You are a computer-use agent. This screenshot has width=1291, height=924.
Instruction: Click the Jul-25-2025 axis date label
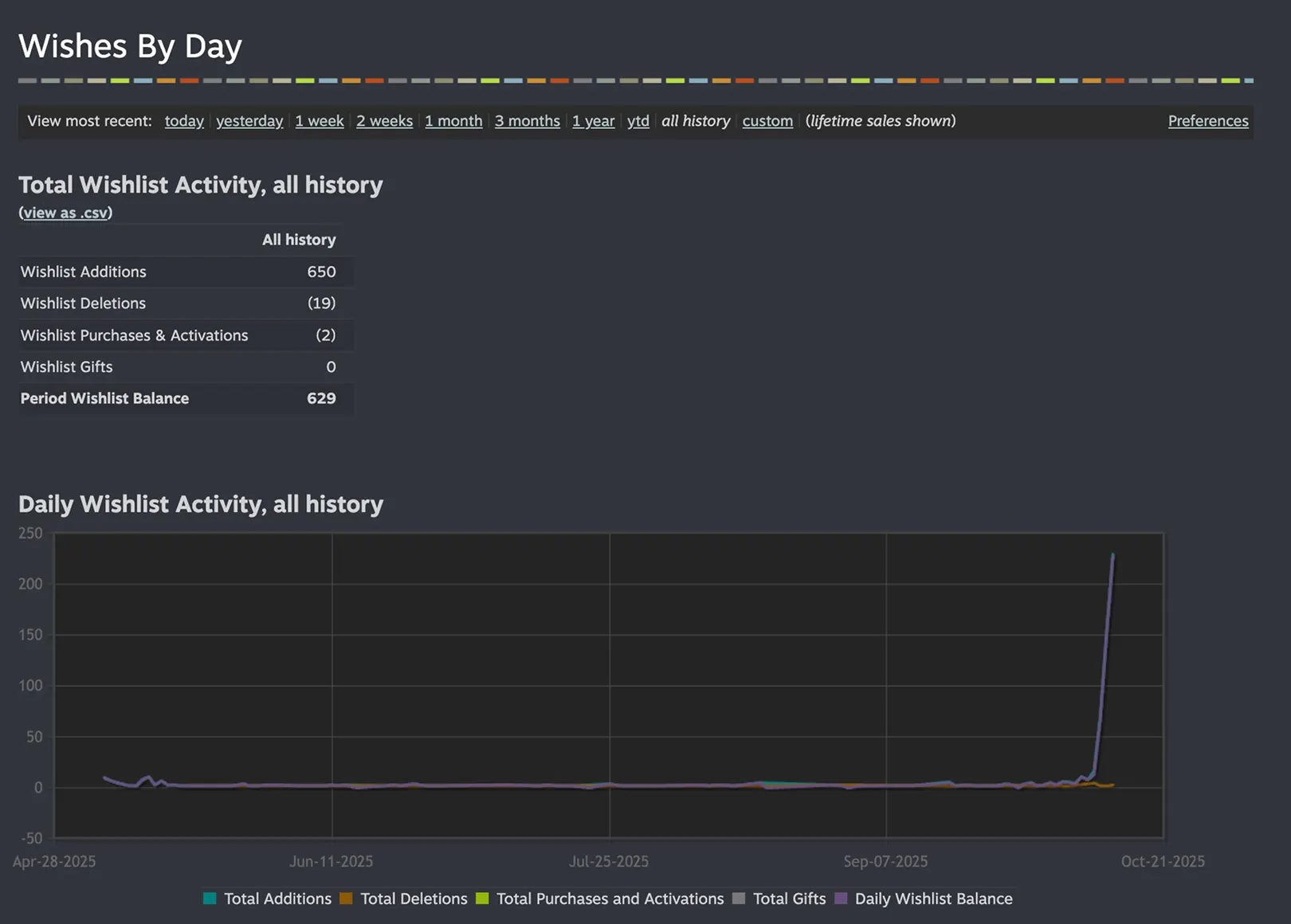(x=609, y=861)
